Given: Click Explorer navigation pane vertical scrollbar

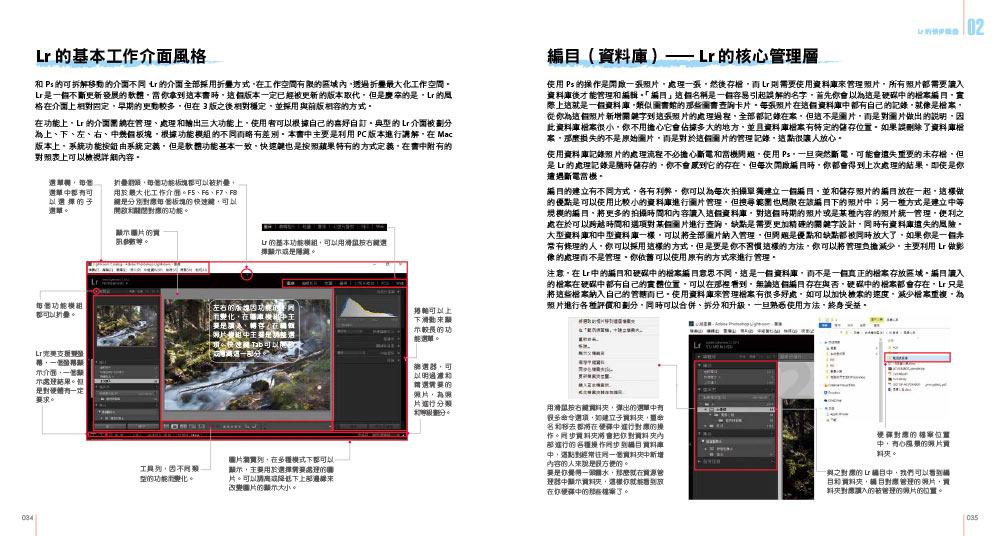Looking at the screenshot, I should (881, 381).
